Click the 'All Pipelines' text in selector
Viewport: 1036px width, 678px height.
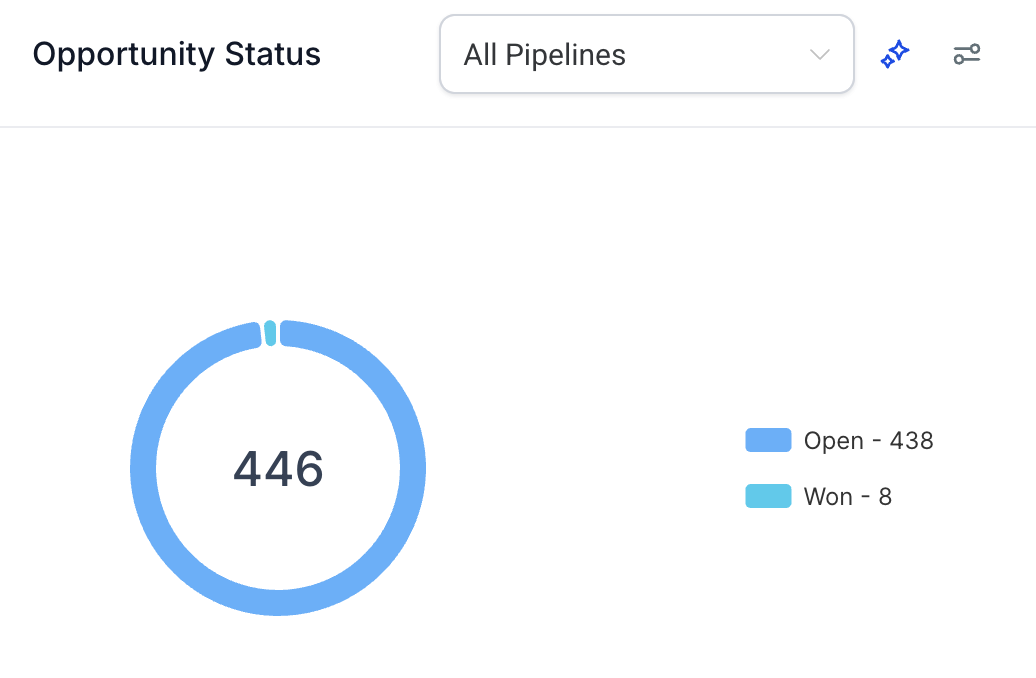tap(544, 55)
